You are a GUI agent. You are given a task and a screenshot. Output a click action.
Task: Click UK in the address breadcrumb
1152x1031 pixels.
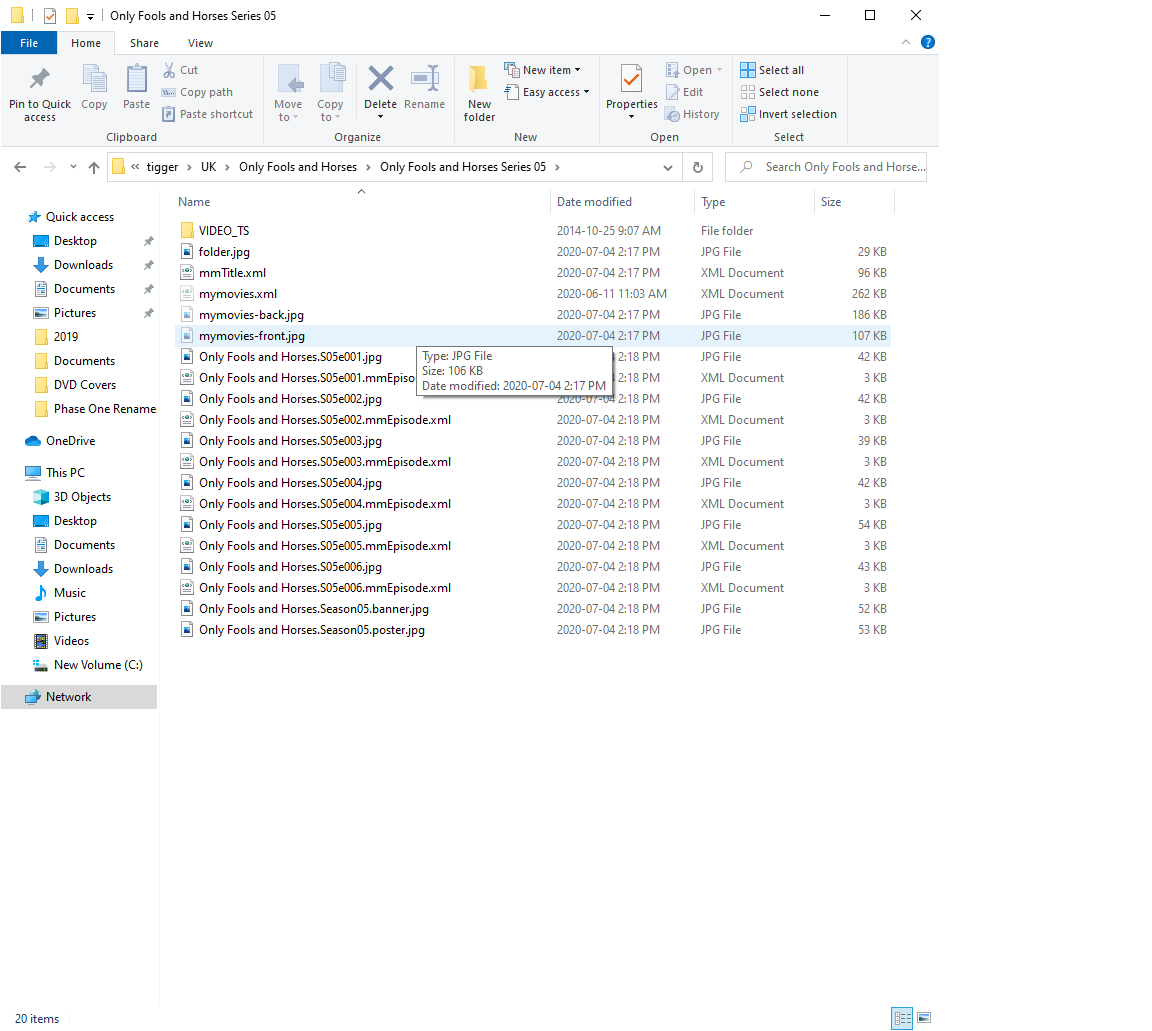click(209, 167)
